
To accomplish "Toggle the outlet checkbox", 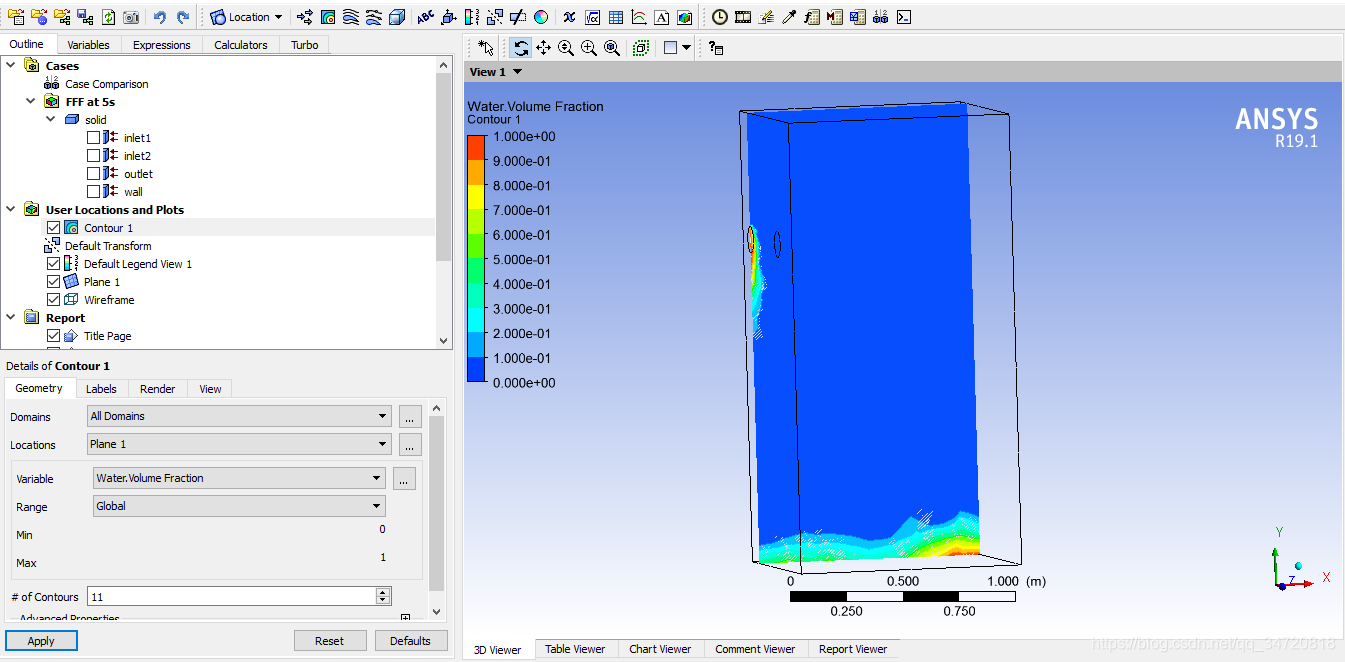I will pyautogui.click(x=94, y=174).
